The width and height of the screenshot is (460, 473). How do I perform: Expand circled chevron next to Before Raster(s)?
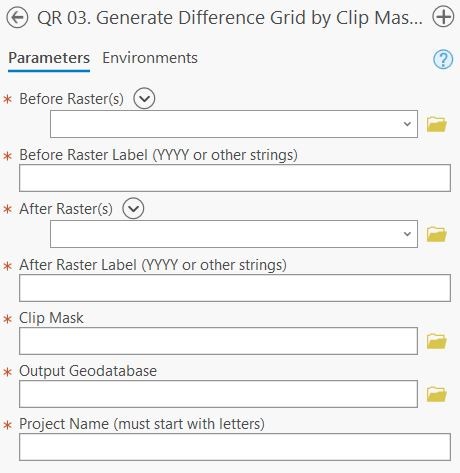point(144,98)
